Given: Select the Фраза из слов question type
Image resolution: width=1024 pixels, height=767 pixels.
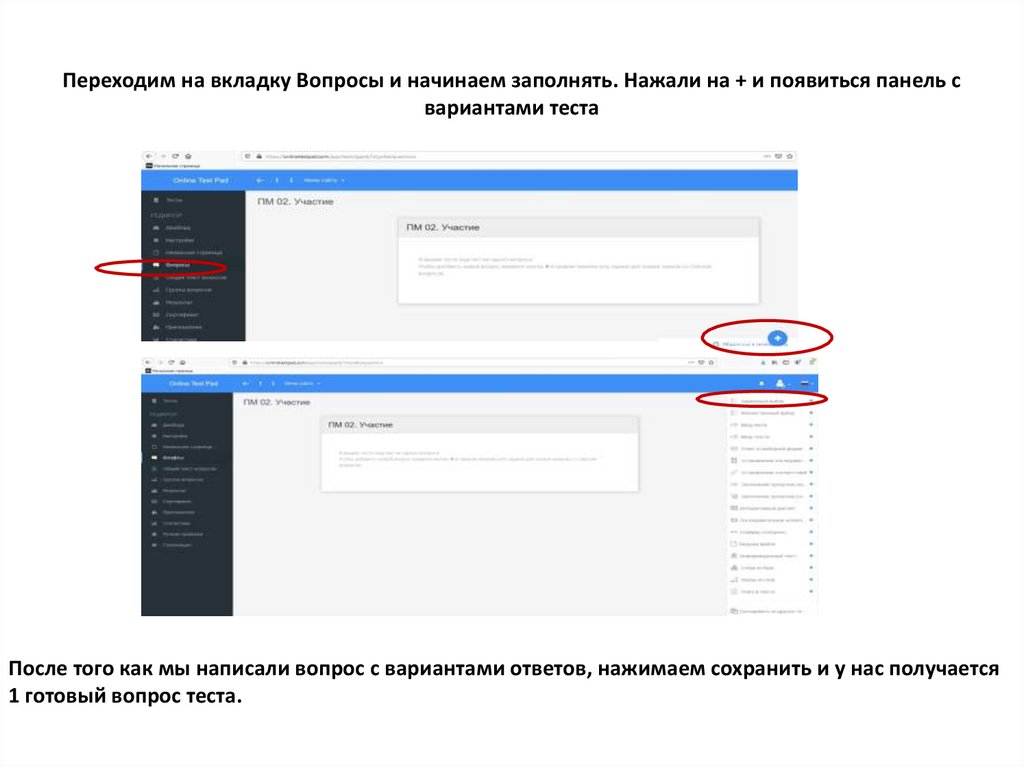Looking at the screenshot, I should (771, 579).
